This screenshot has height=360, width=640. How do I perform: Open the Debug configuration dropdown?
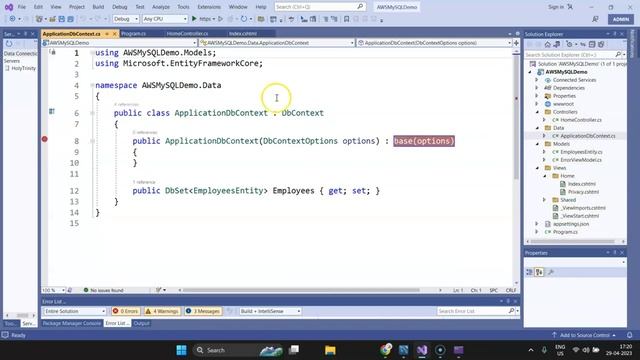[x=126, y=19]
